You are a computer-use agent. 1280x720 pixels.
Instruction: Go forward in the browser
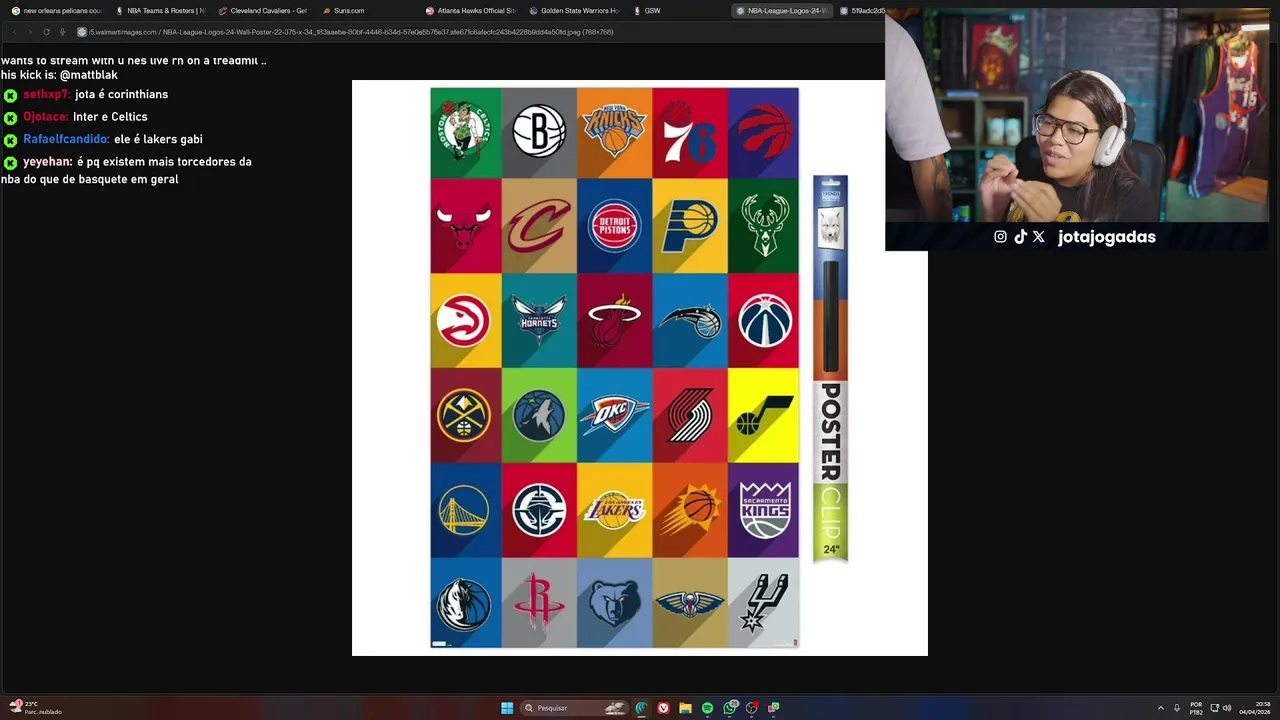coord(30,32)
